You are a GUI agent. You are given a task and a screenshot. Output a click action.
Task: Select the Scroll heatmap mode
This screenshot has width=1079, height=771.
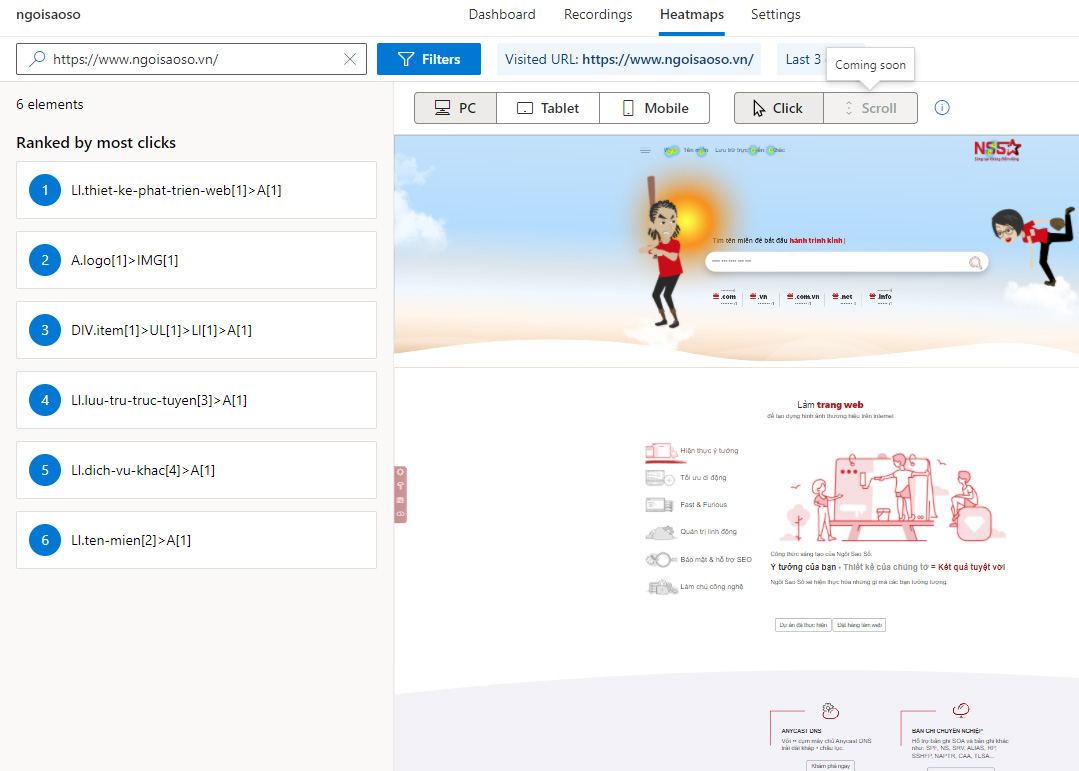coord(870,108)
